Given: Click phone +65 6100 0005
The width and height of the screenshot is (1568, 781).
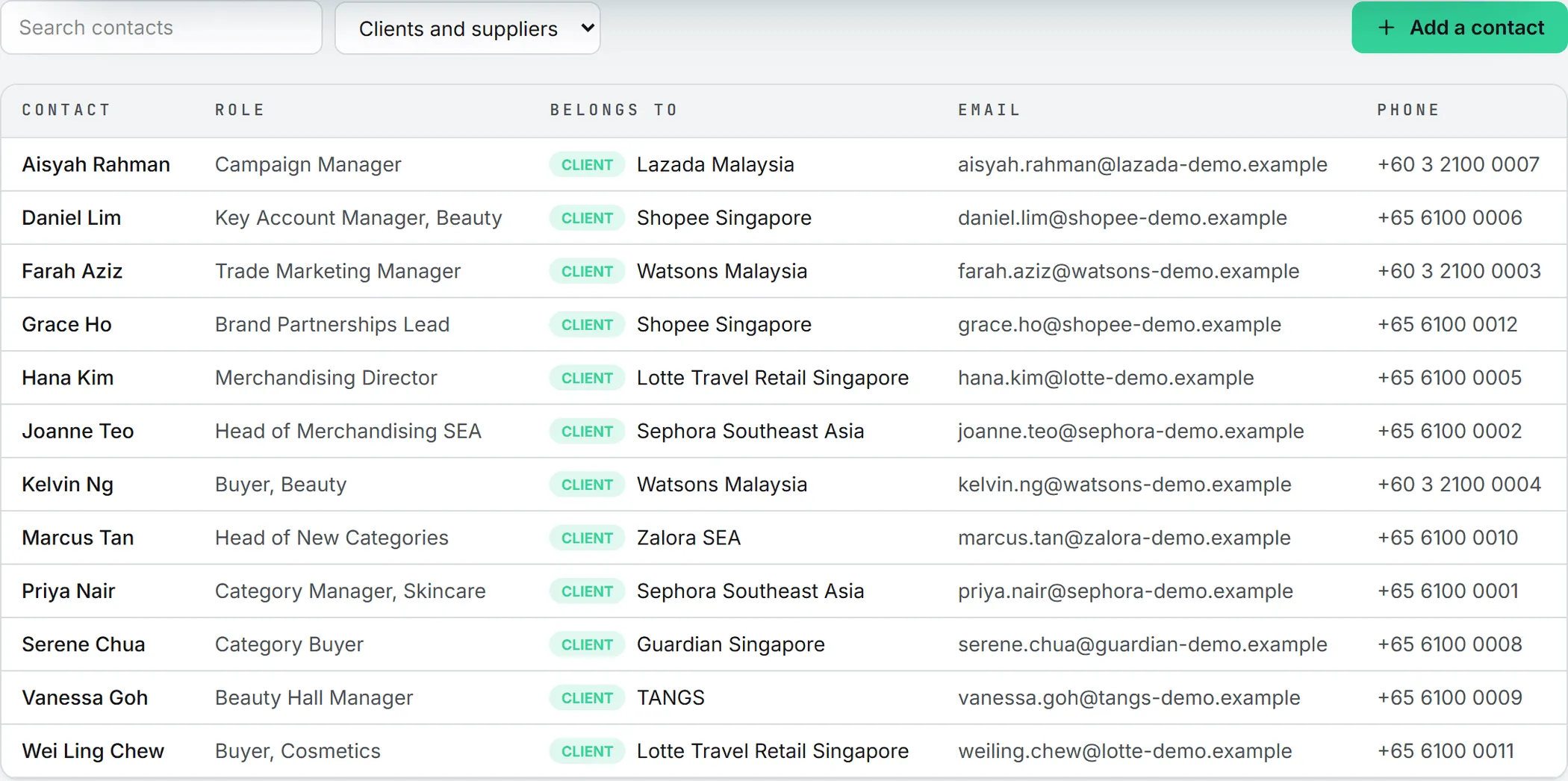Looking at the screenshot, I should tap(1449, 378).
